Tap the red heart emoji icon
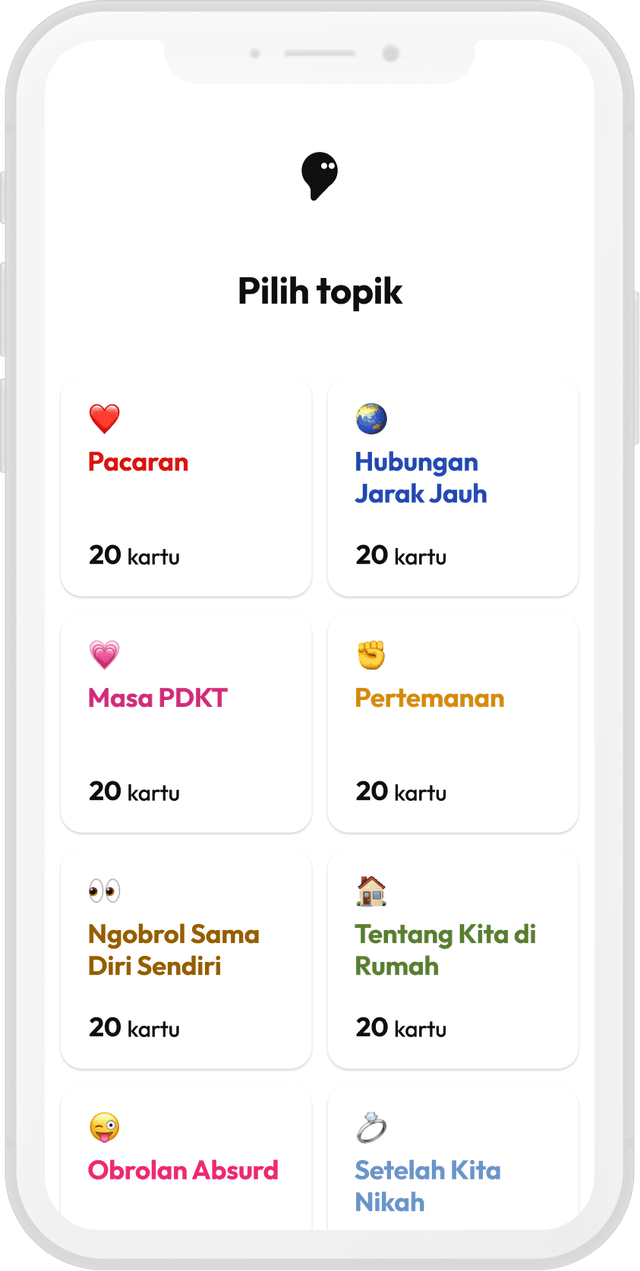640x1271 pixels. tap(104, 419)
